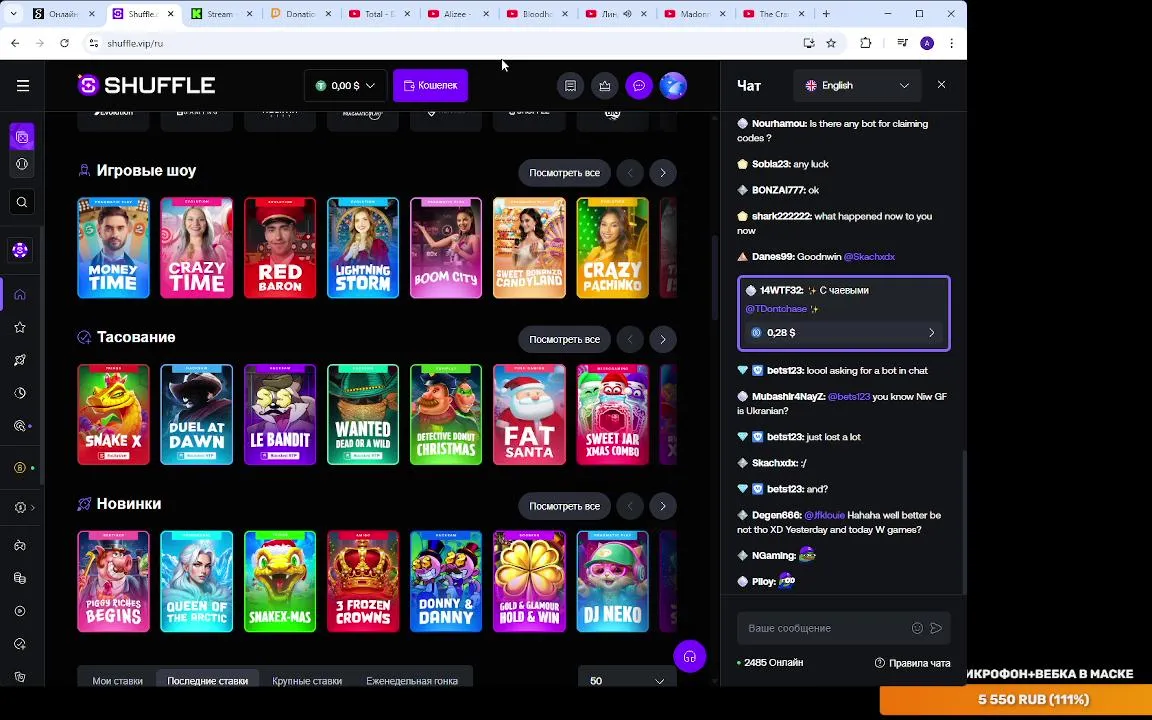
Task: Next page arrow in Игровые шоу
Action: [663, 173]
